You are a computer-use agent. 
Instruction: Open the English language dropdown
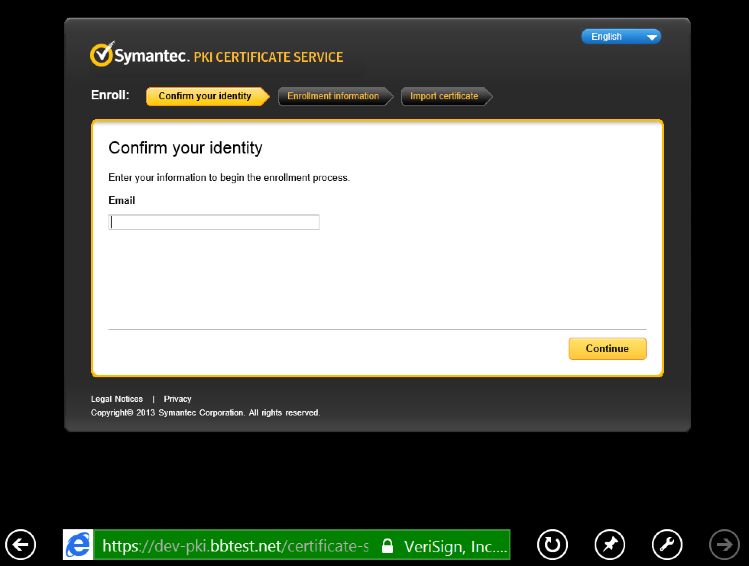pos(621,36)
